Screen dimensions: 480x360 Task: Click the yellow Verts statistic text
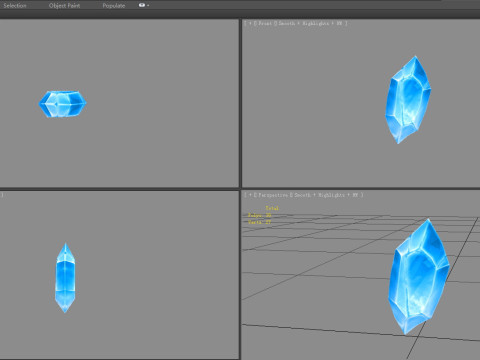point(259,222)
